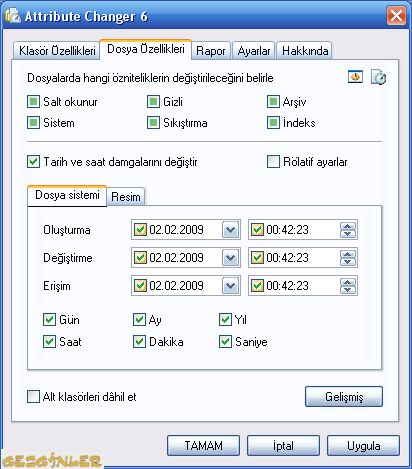Click the Oluşturma time spinner arrows
Screen dimensions: 412x469
click(x=348, y=230)
